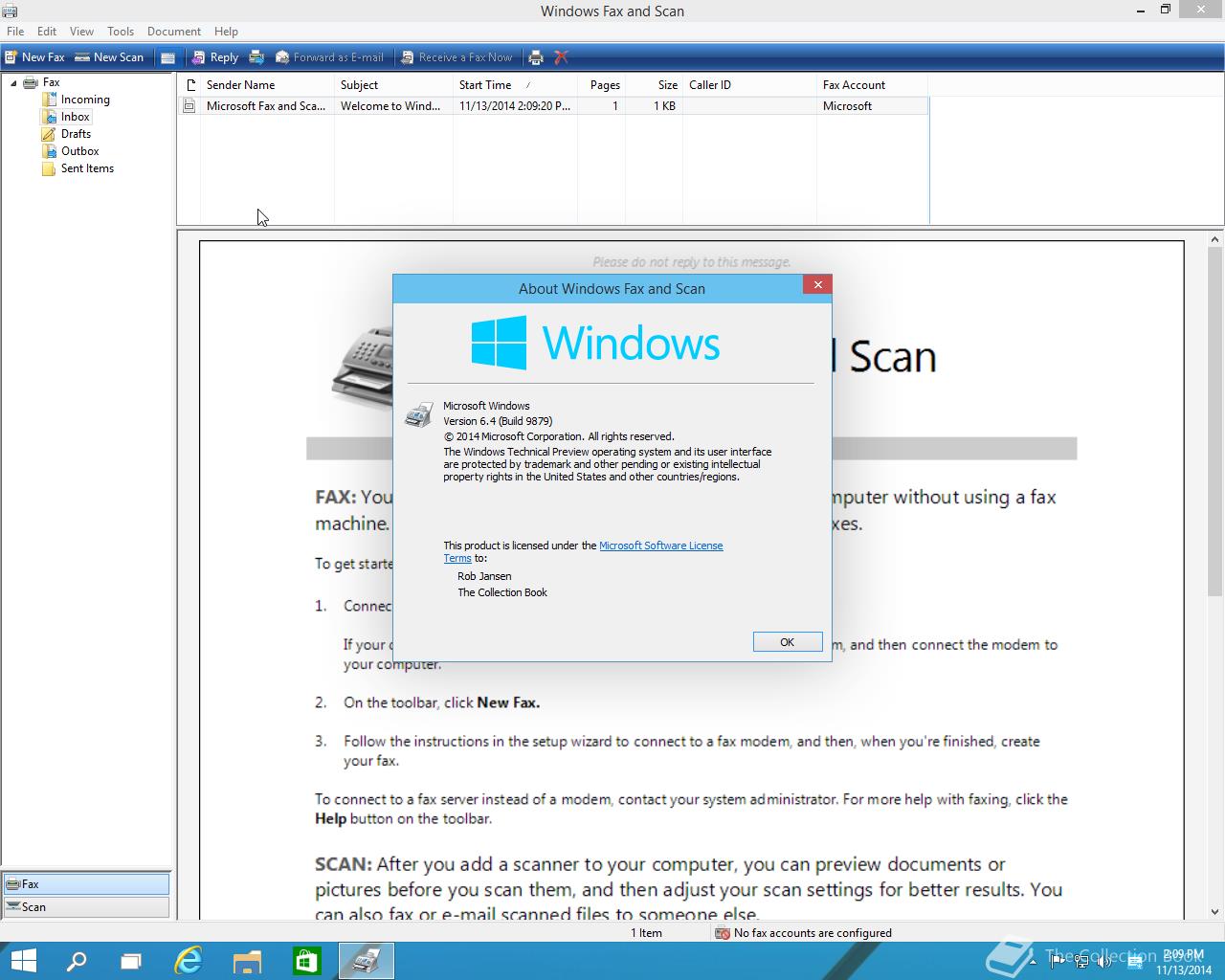The image size is (1225, 980).
Task: Click the red Delete toolbar icon
Action: [x=562, y=57]
